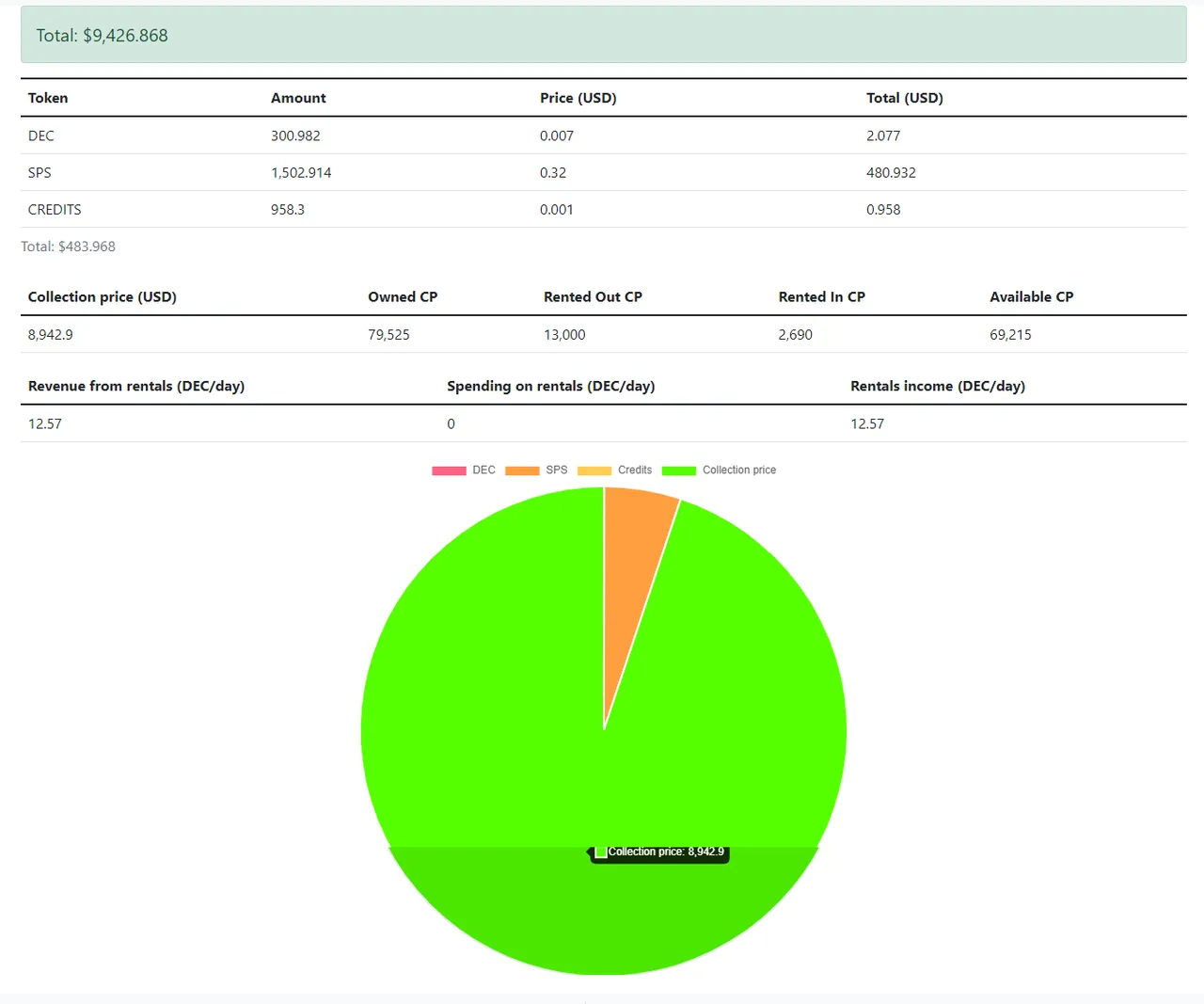Click the SPS legend label text

[557, 470]
